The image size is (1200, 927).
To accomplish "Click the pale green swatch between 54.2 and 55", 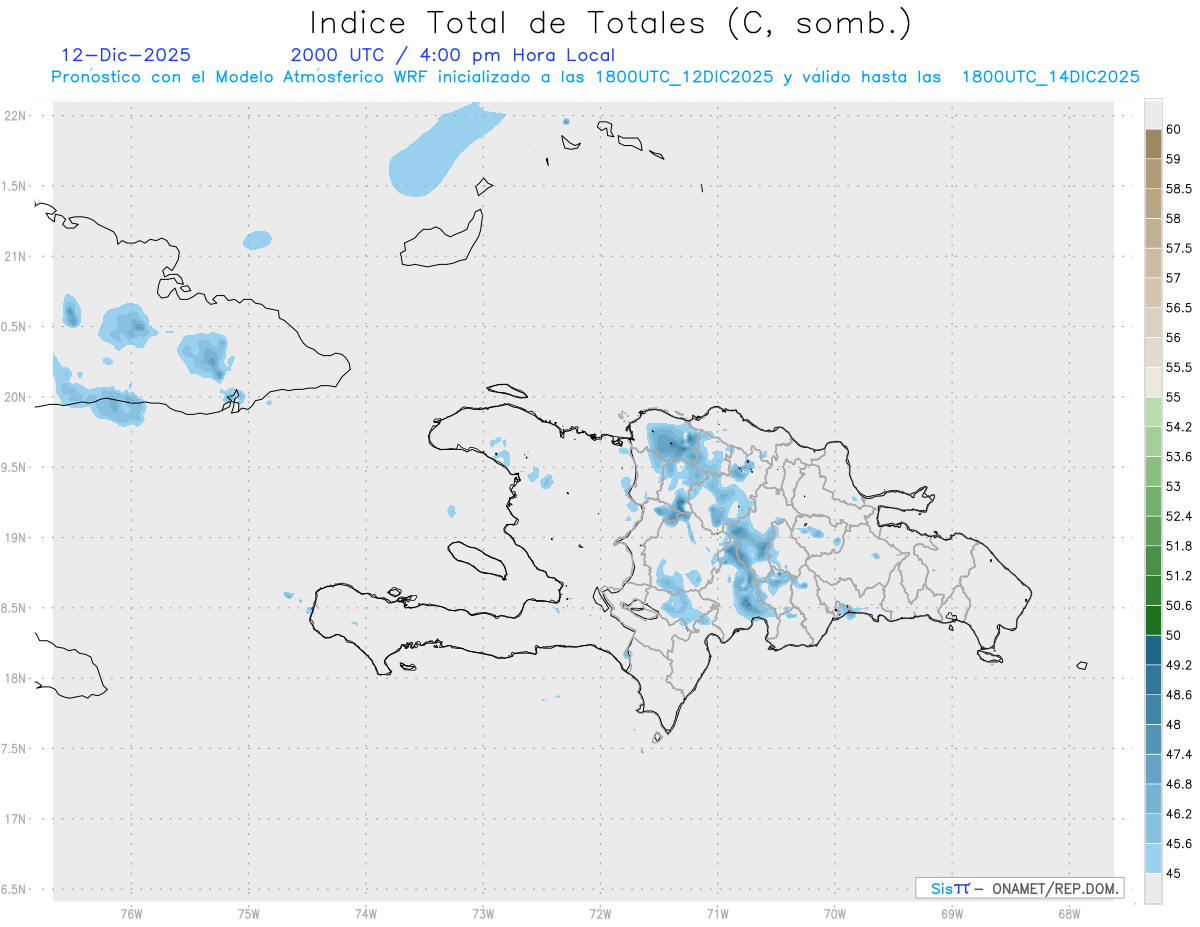I will click(1153, 412).
